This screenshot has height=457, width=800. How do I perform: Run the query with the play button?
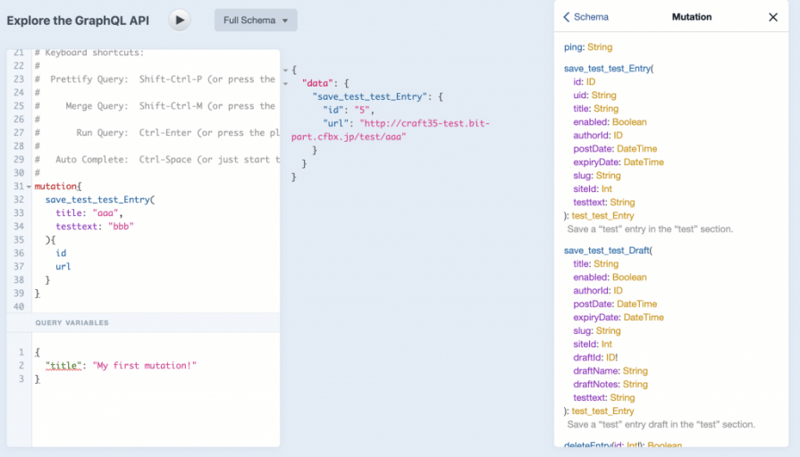[x=179, y=19]
